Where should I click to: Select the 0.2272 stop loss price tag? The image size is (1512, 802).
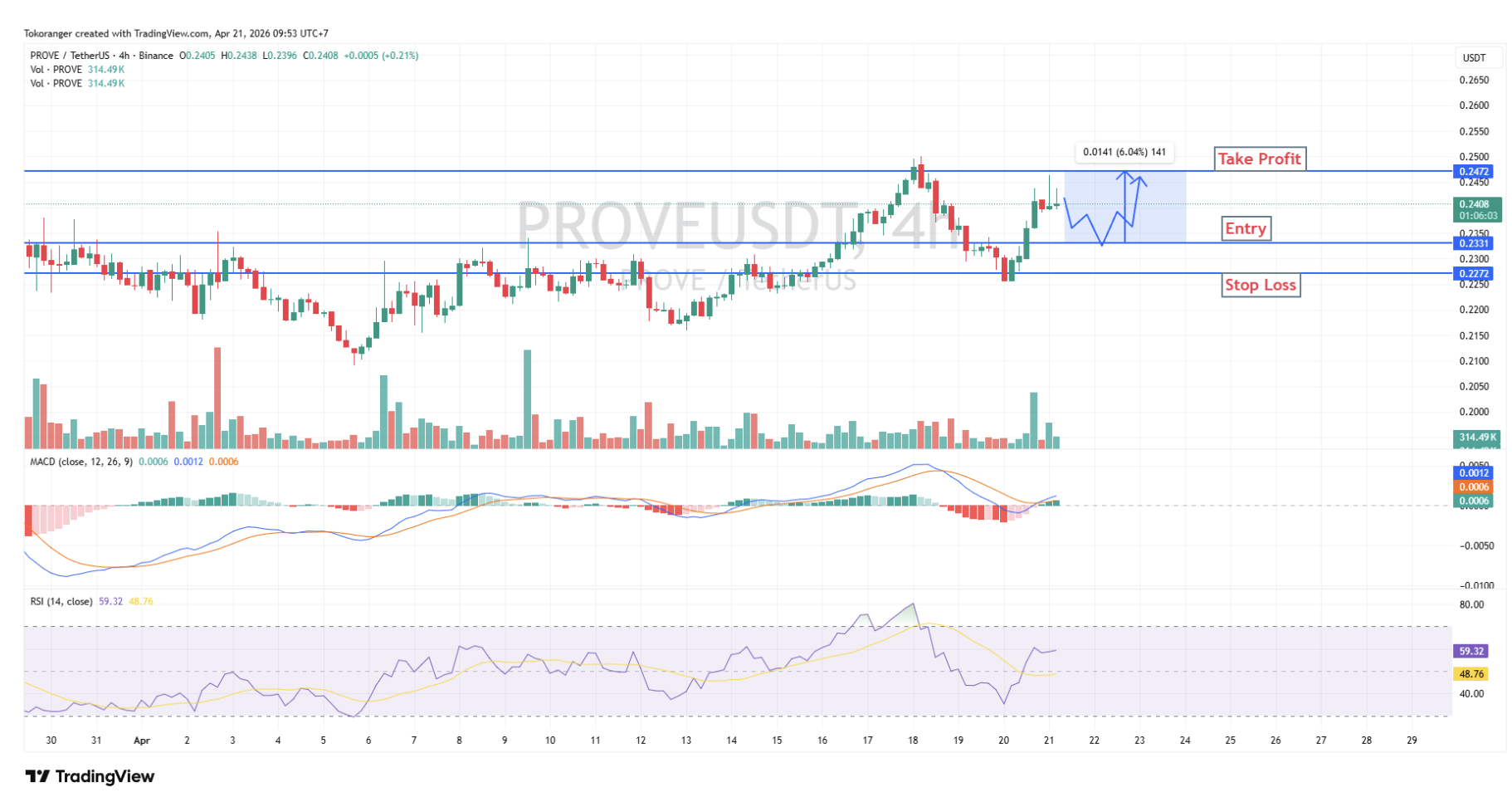[x=1475, y=273]
